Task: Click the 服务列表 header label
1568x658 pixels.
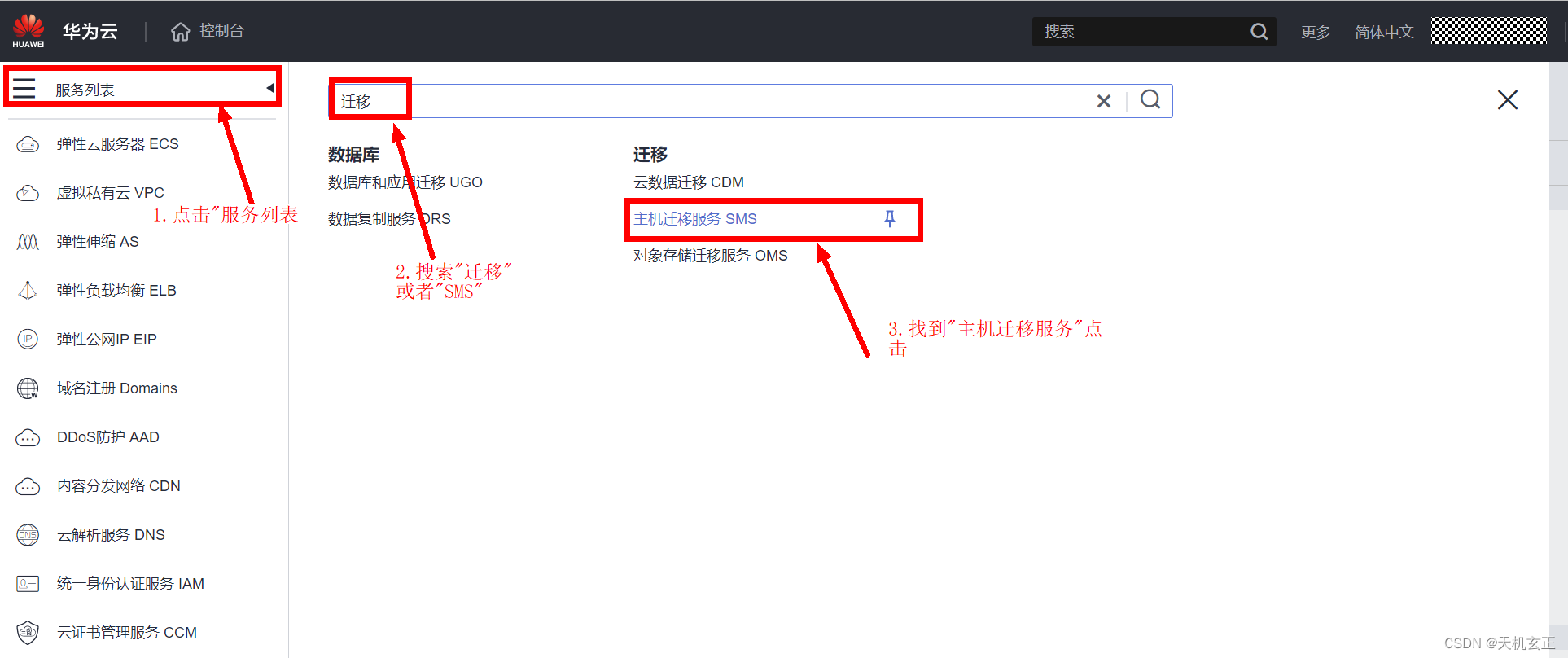Action: [x=85, y=90]
